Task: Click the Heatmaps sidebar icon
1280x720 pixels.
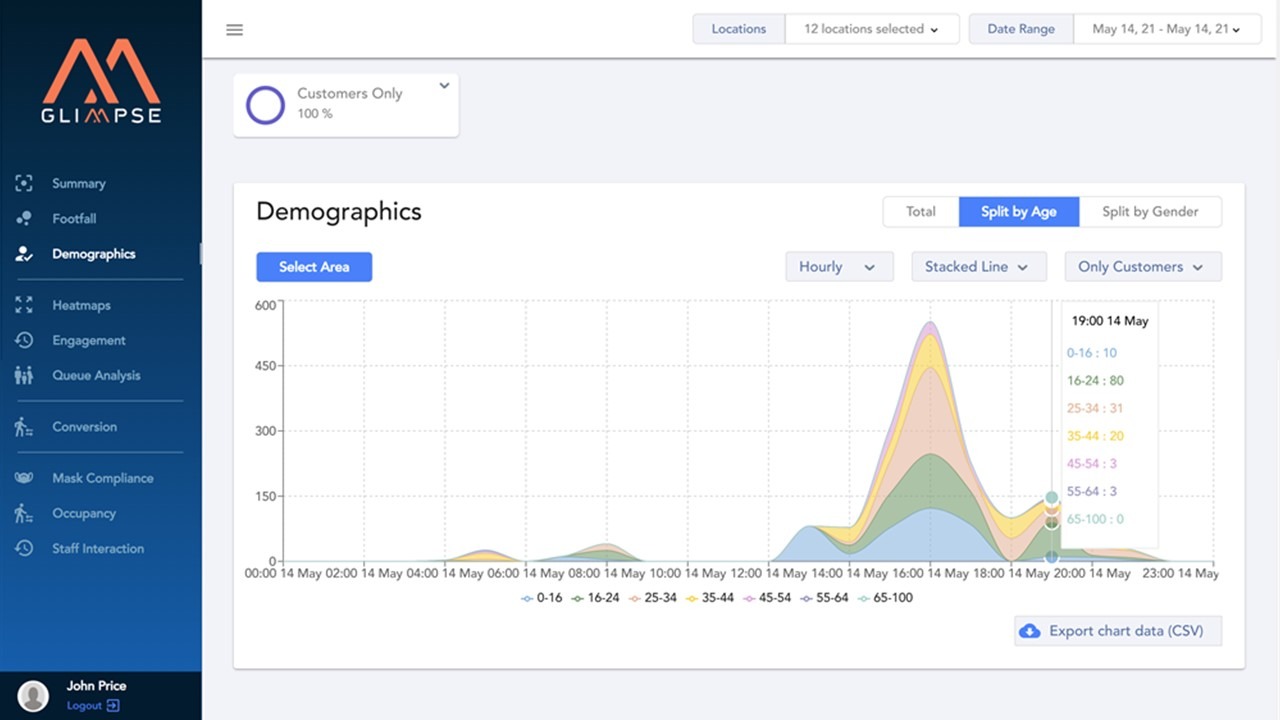Action: [24, 305]
